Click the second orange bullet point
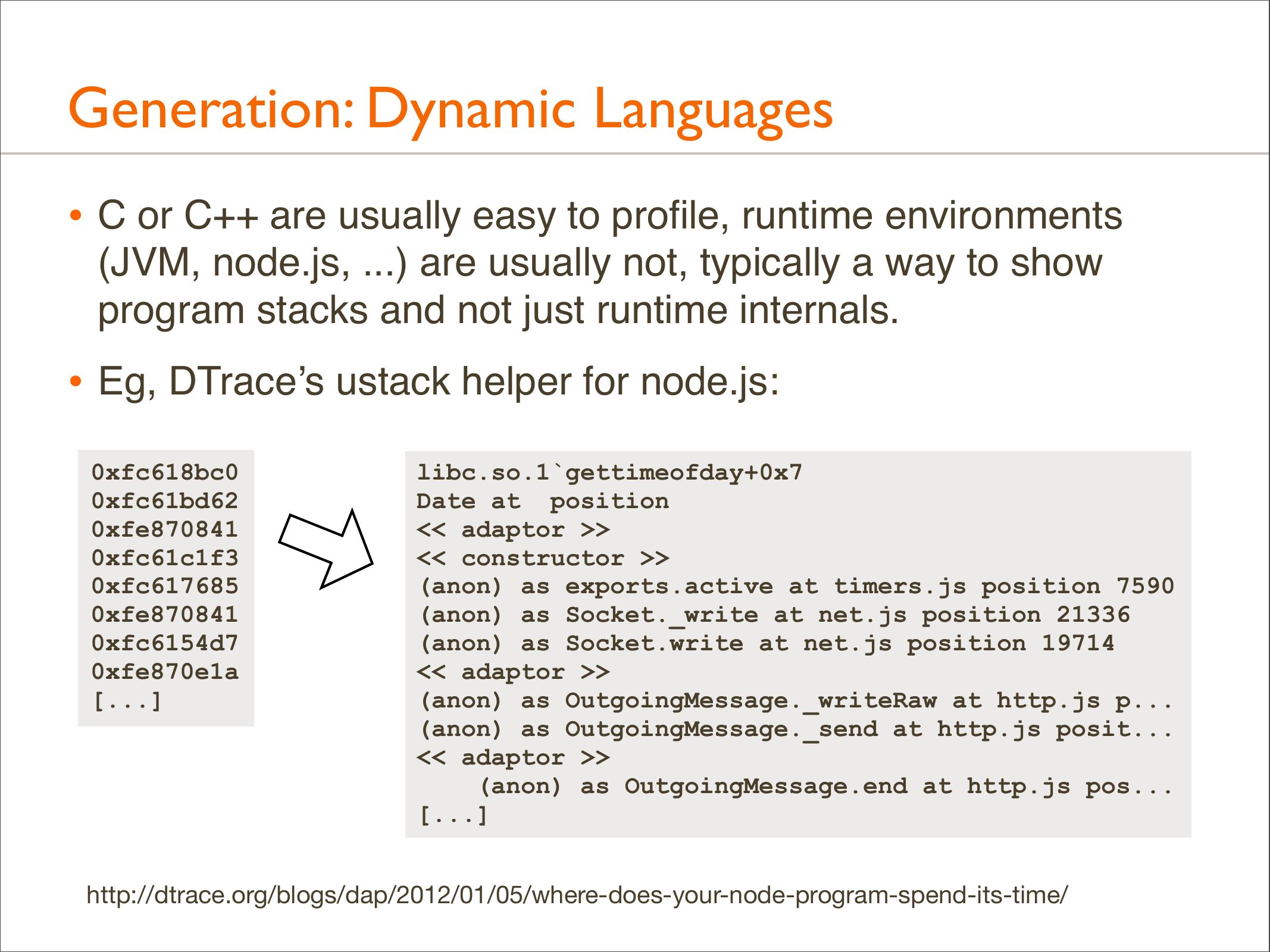The image size is (1270, 952). [x=75, y=381]
